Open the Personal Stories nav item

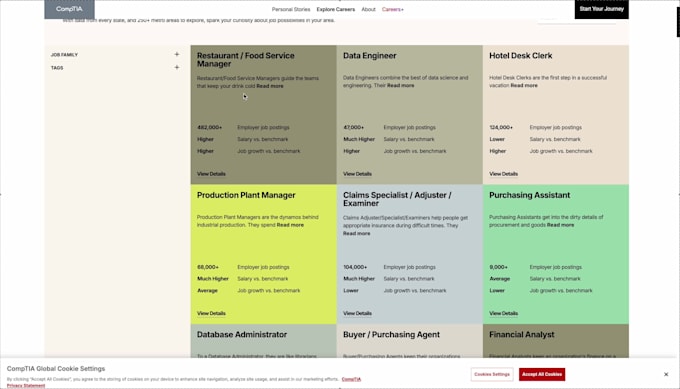click(x=291, y=9)
